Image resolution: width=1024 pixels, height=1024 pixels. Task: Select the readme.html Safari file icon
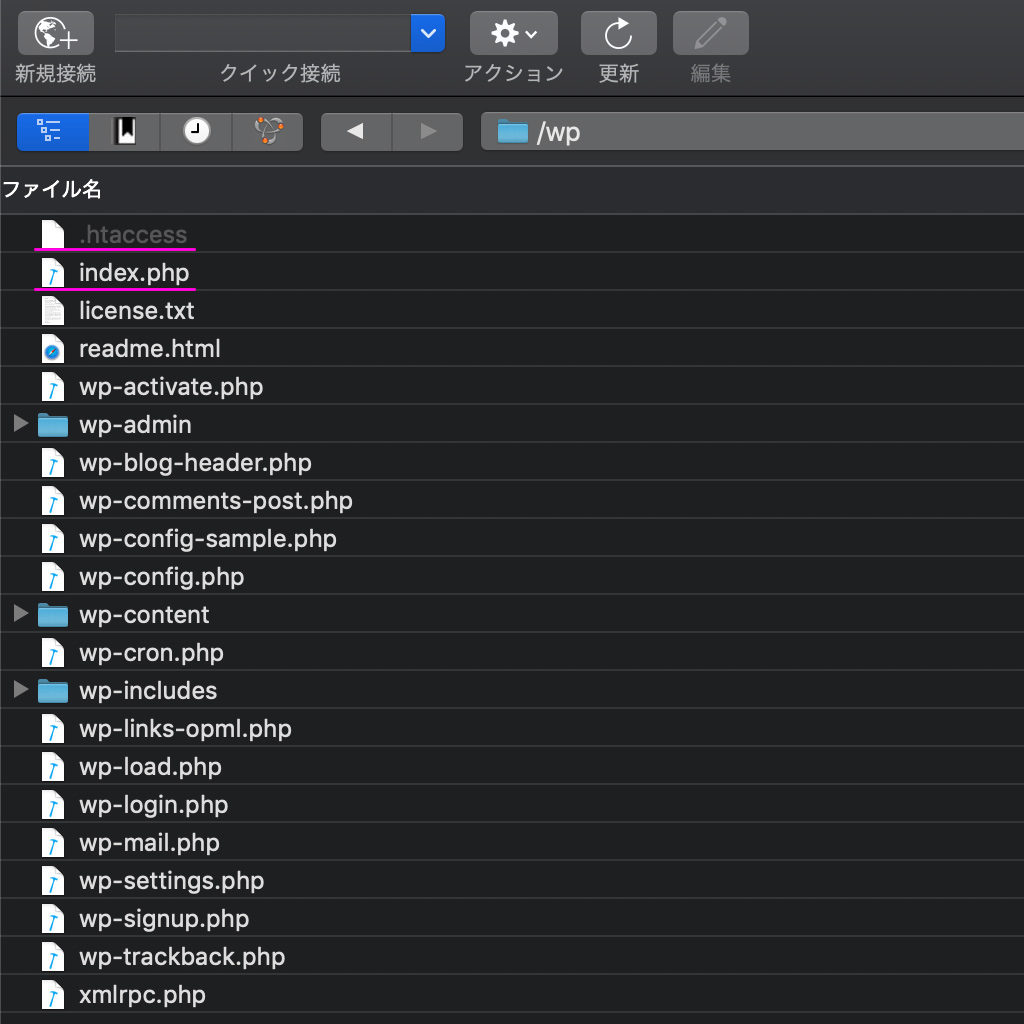click(x=53, y=348)
